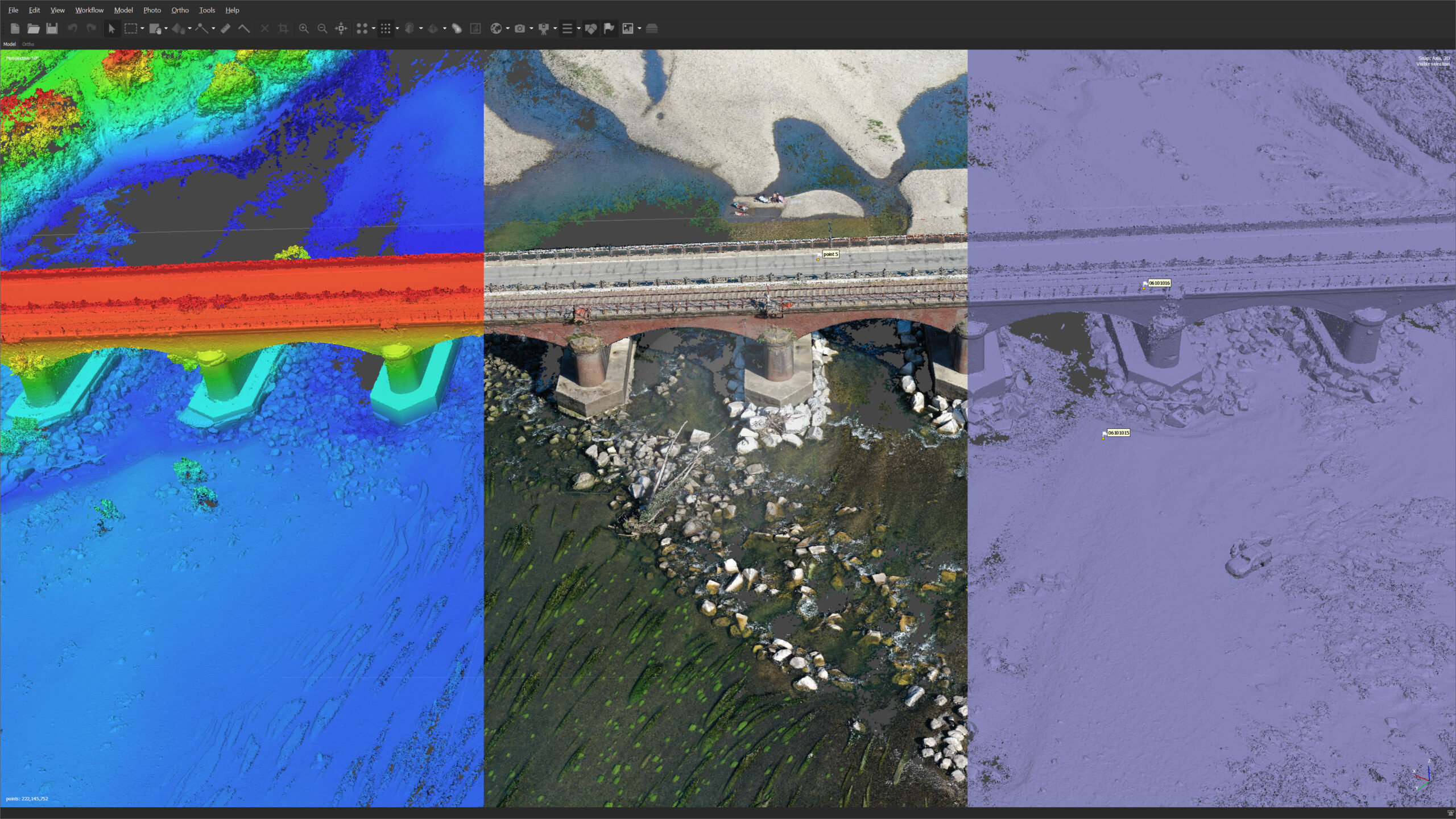
Task: Click the Zoom In magnifier icon
Action: [x=304, y=28]
